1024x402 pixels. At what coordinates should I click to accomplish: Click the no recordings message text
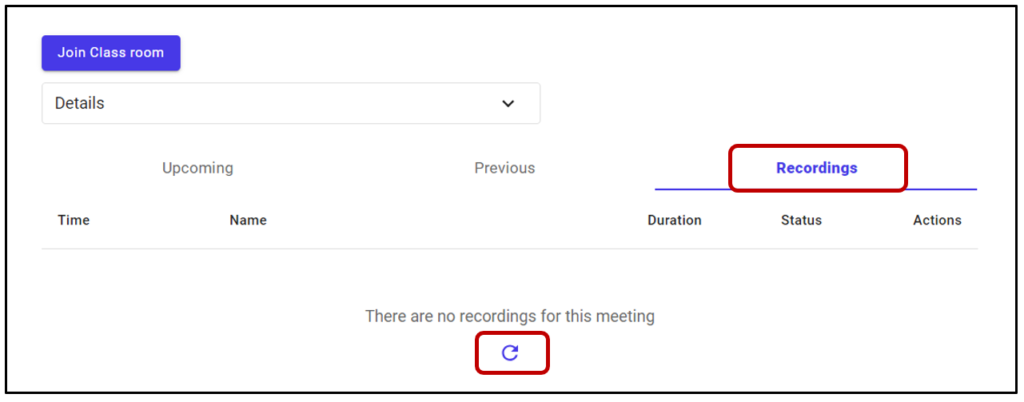point(510,316)
